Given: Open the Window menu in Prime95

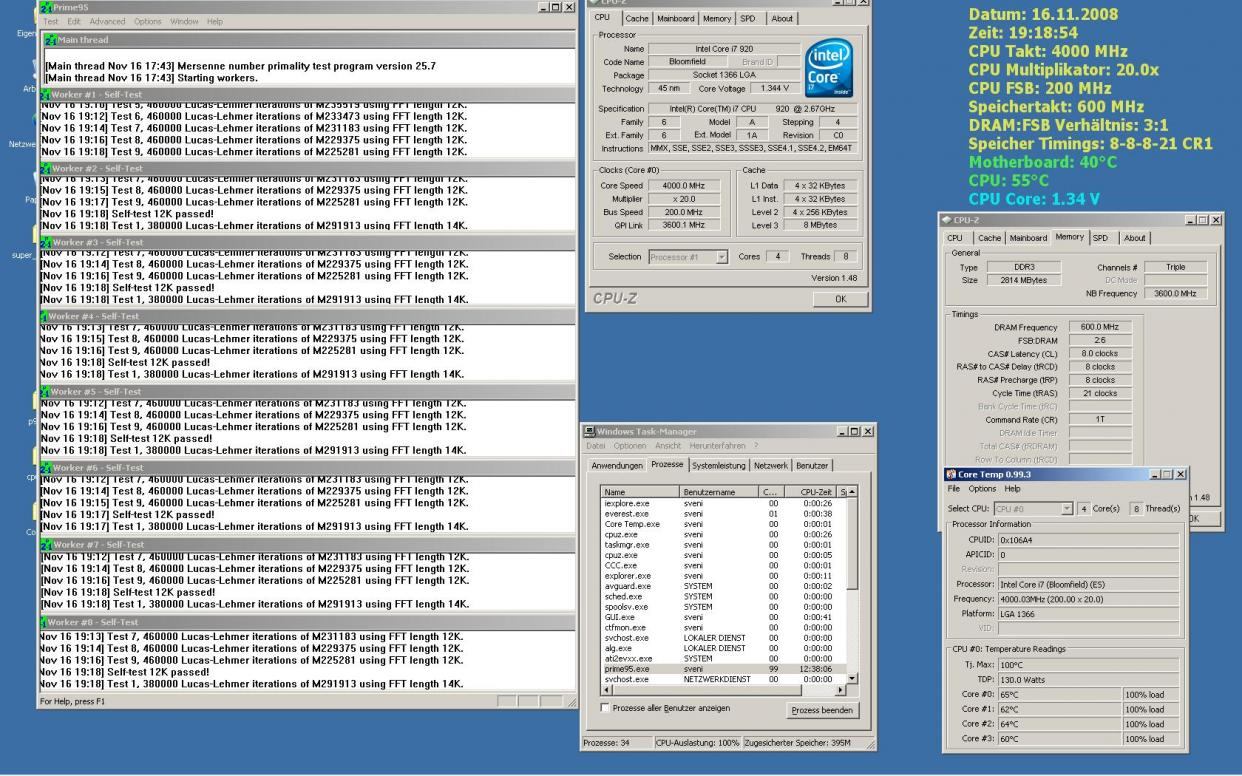Looking at the screenshot, I should (x=184, y=22).
